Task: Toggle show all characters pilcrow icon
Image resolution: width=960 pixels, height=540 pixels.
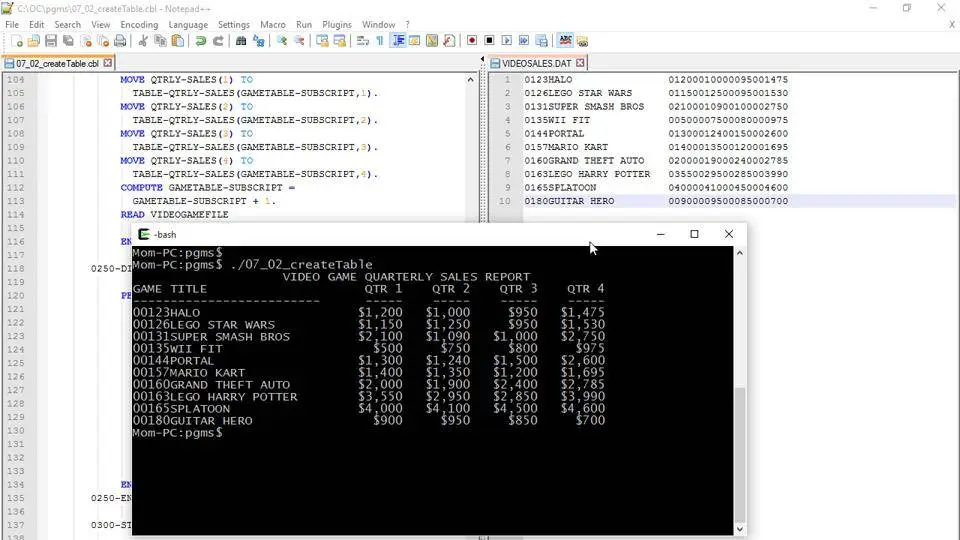Action: (x=380, y=41)
